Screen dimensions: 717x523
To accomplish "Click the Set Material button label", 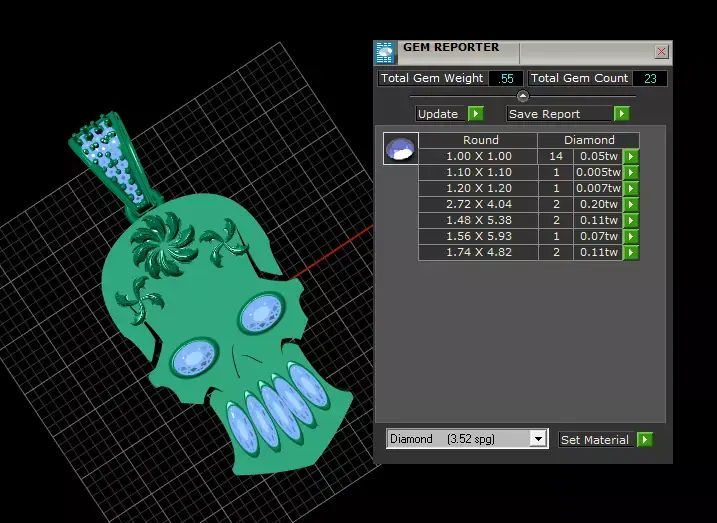I will pos(595,440).
